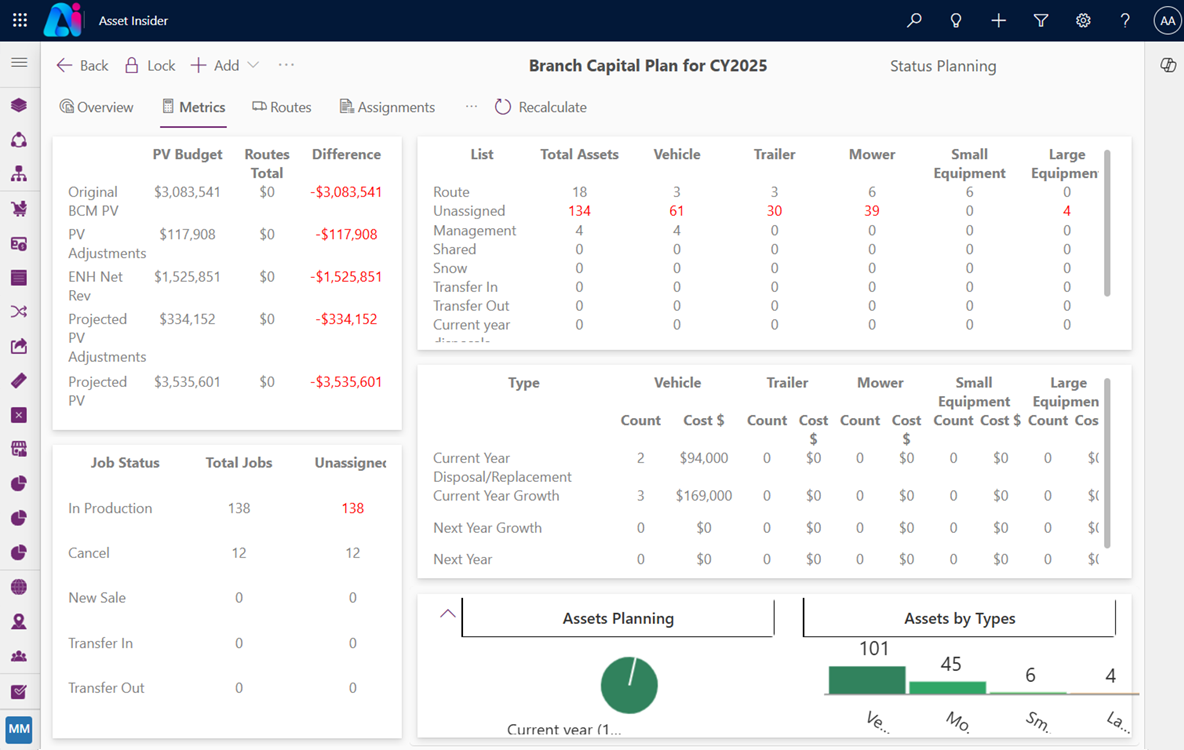The image size is (1184, 750).
Task: Click the Back button
Action: point(81,64)
